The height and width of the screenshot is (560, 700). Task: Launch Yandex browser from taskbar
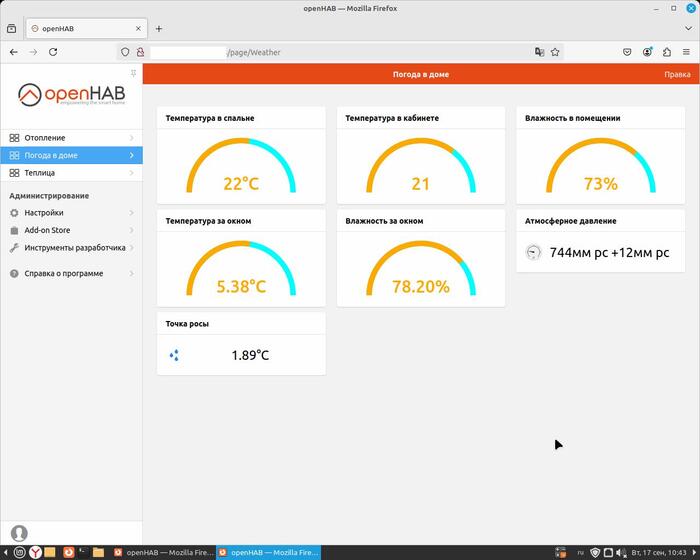point(35,552)
